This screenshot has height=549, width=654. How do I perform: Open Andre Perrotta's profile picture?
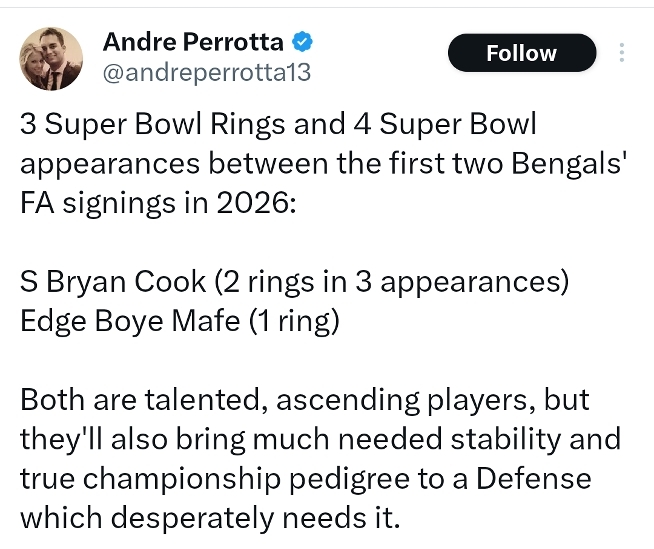51,58
